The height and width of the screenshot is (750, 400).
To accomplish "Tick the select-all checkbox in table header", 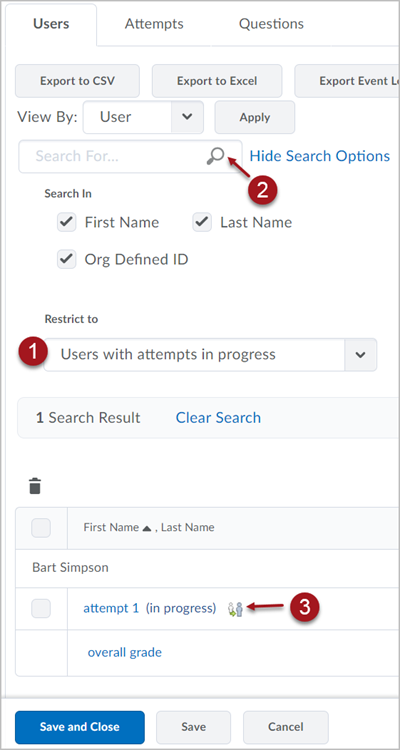I will coord(41,528).
